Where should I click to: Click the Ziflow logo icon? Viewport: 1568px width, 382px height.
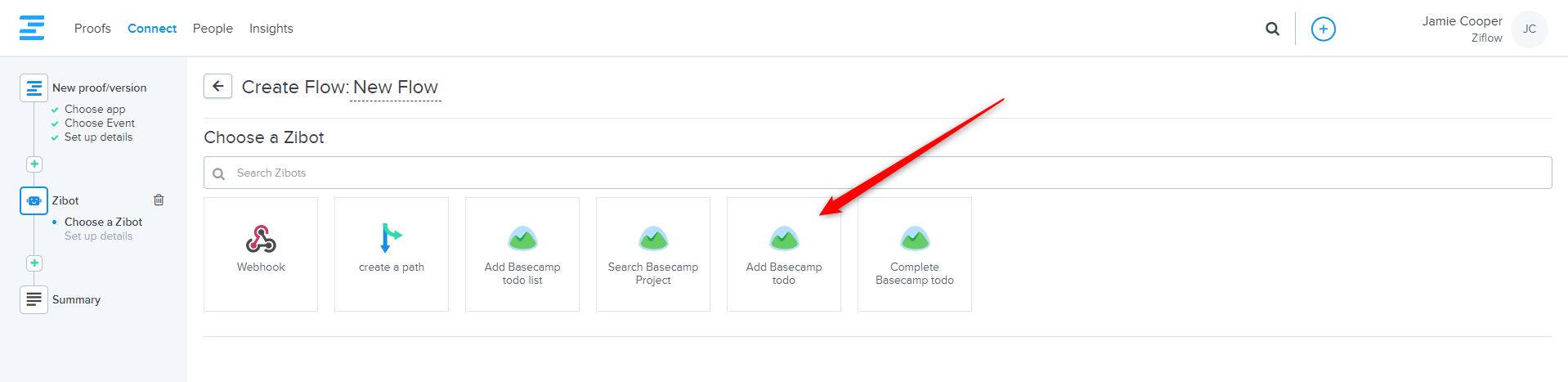click(32, 28)
